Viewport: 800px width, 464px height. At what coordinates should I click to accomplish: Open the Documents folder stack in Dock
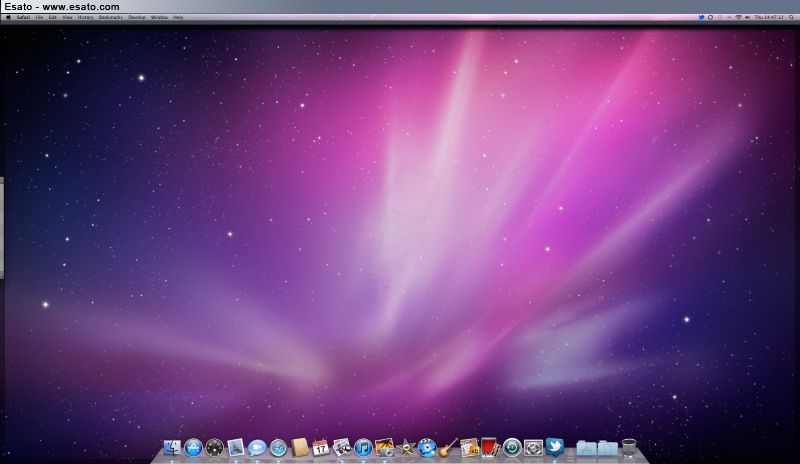click(608, 448)
